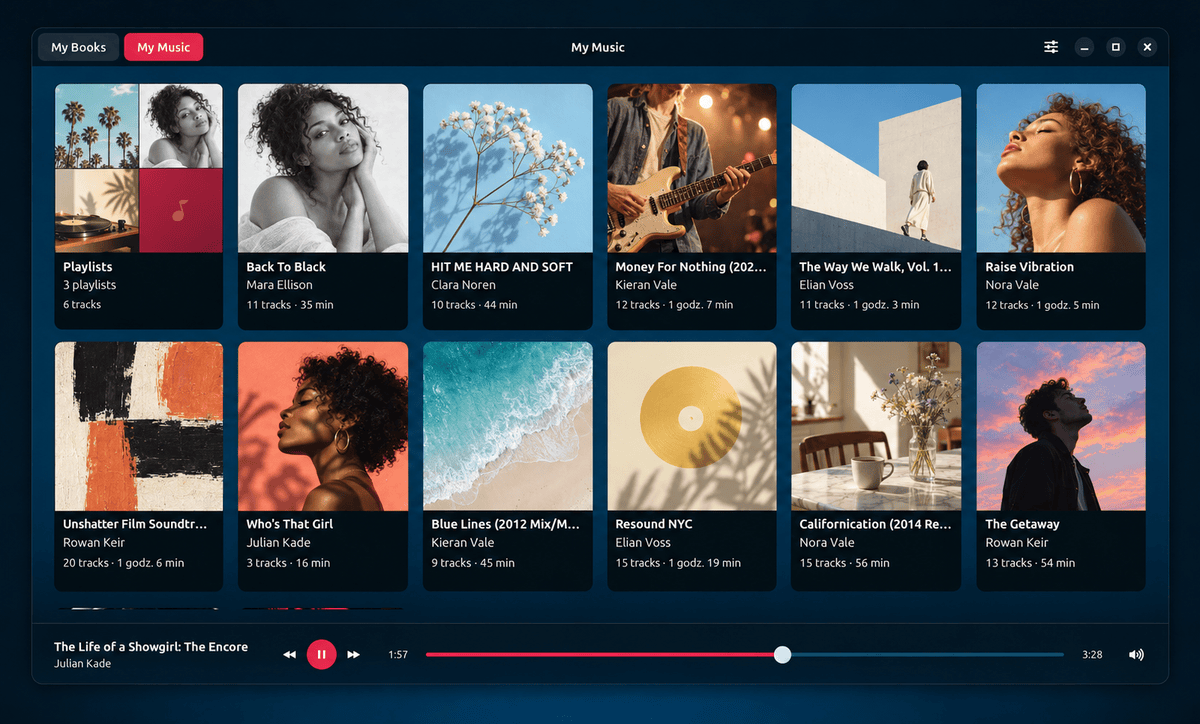
Task: Click '15 tracks · 56 min' text
Action: pyautogui.click(x=844, y=563)
